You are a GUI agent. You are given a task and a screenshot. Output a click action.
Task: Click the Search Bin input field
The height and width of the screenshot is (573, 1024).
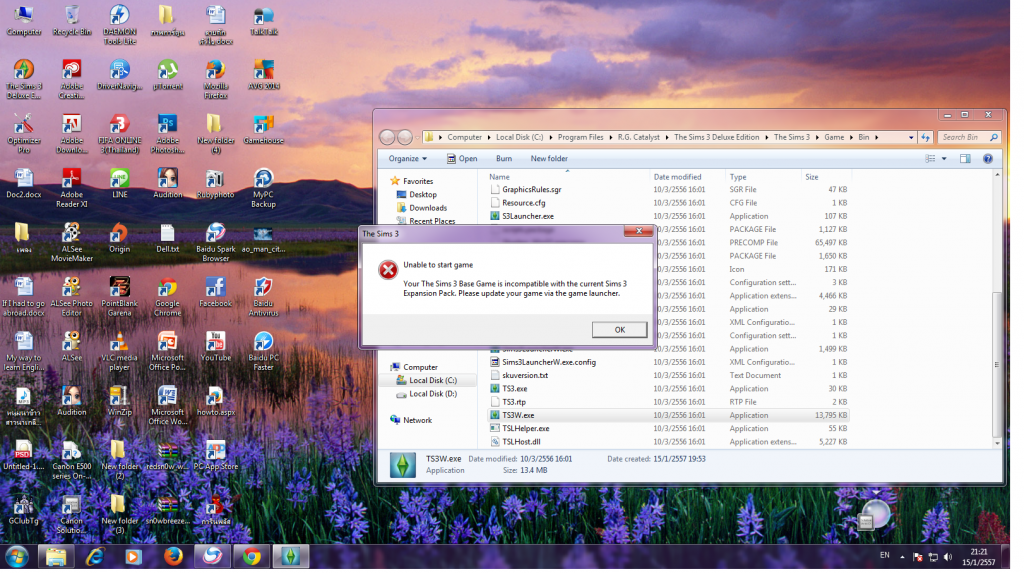pos(970,138)
